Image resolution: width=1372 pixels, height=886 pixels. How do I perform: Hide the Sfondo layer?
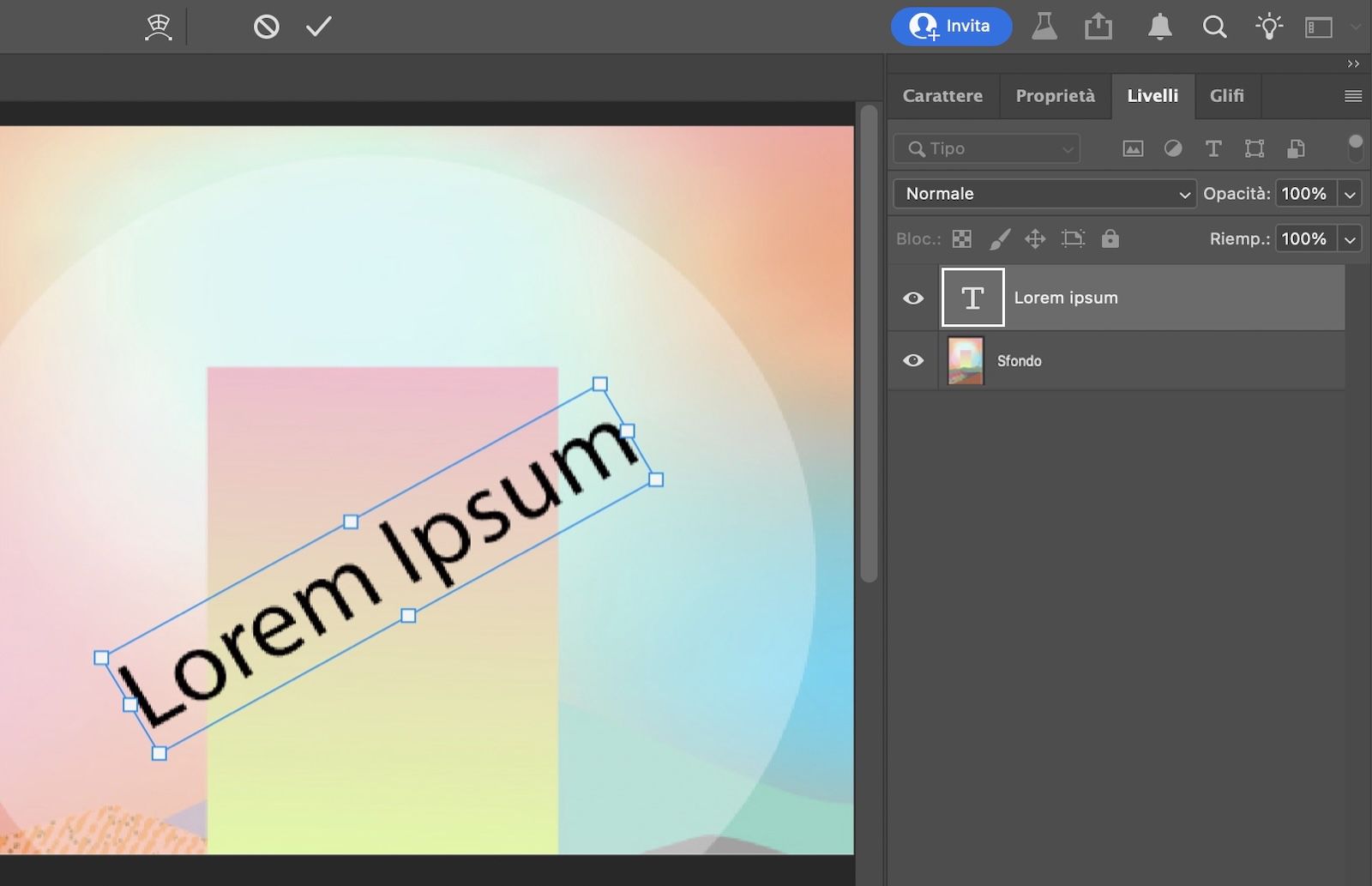coord(913,360)
